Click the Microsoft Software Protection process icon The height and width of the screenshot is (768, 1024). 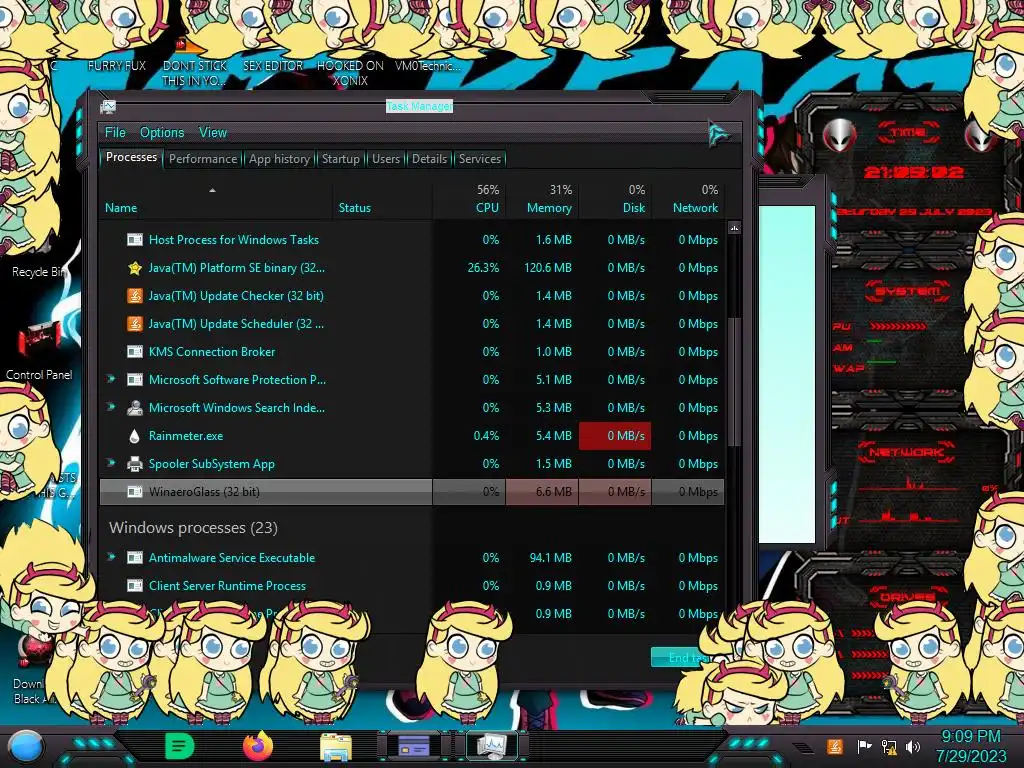(135, 380)
